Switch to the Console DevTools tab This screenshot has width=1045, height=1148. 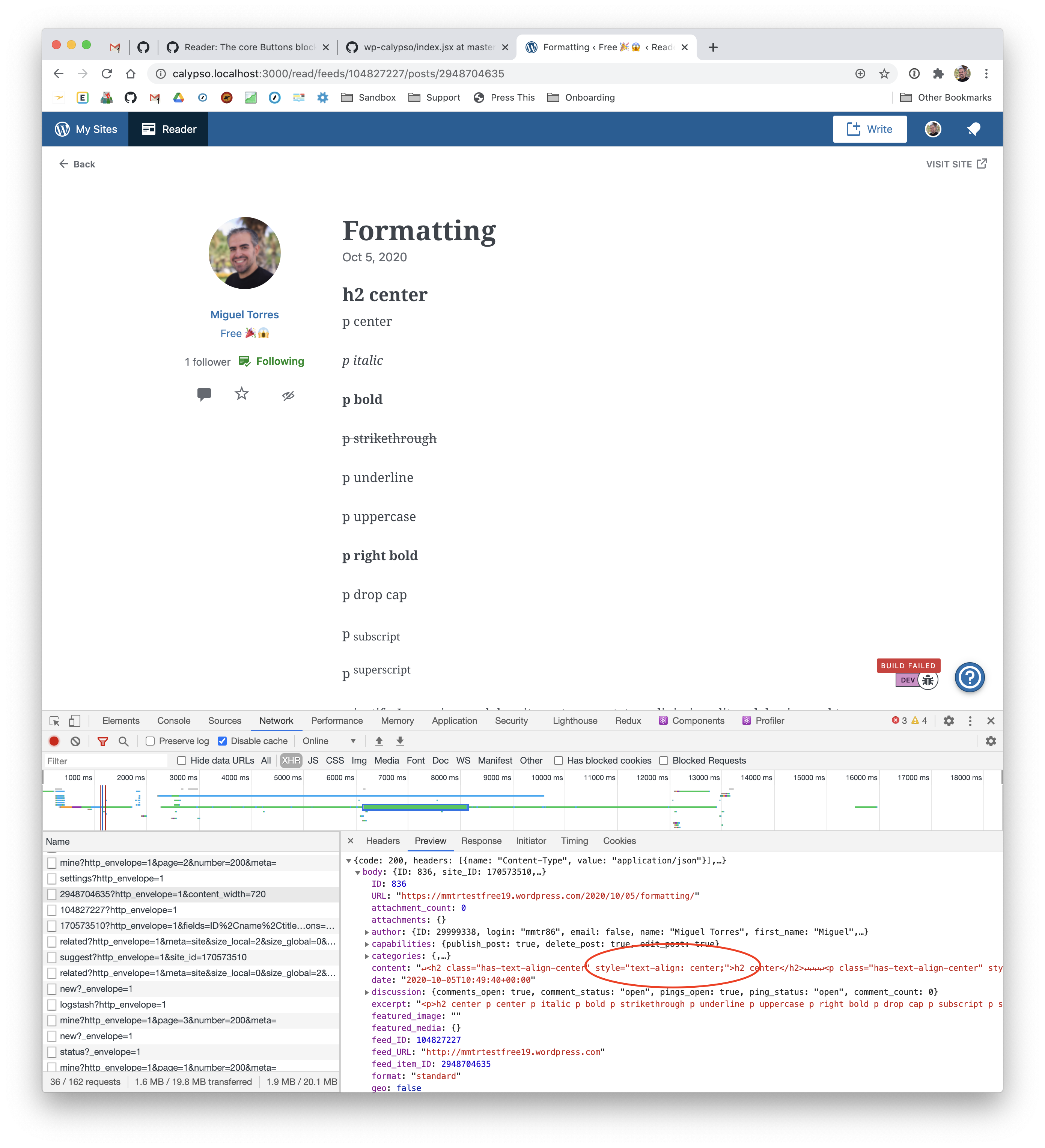pyautogui.click(x=174, y=720)
